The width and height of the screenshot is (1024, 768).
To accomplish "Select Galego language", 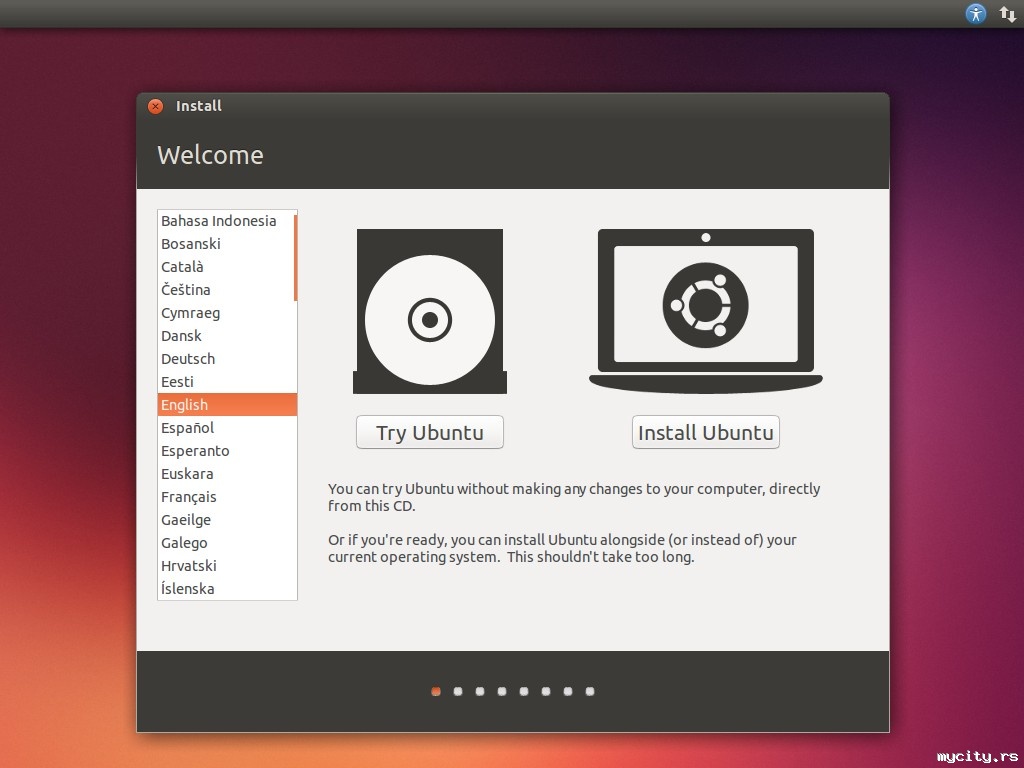I will point(226,543).
